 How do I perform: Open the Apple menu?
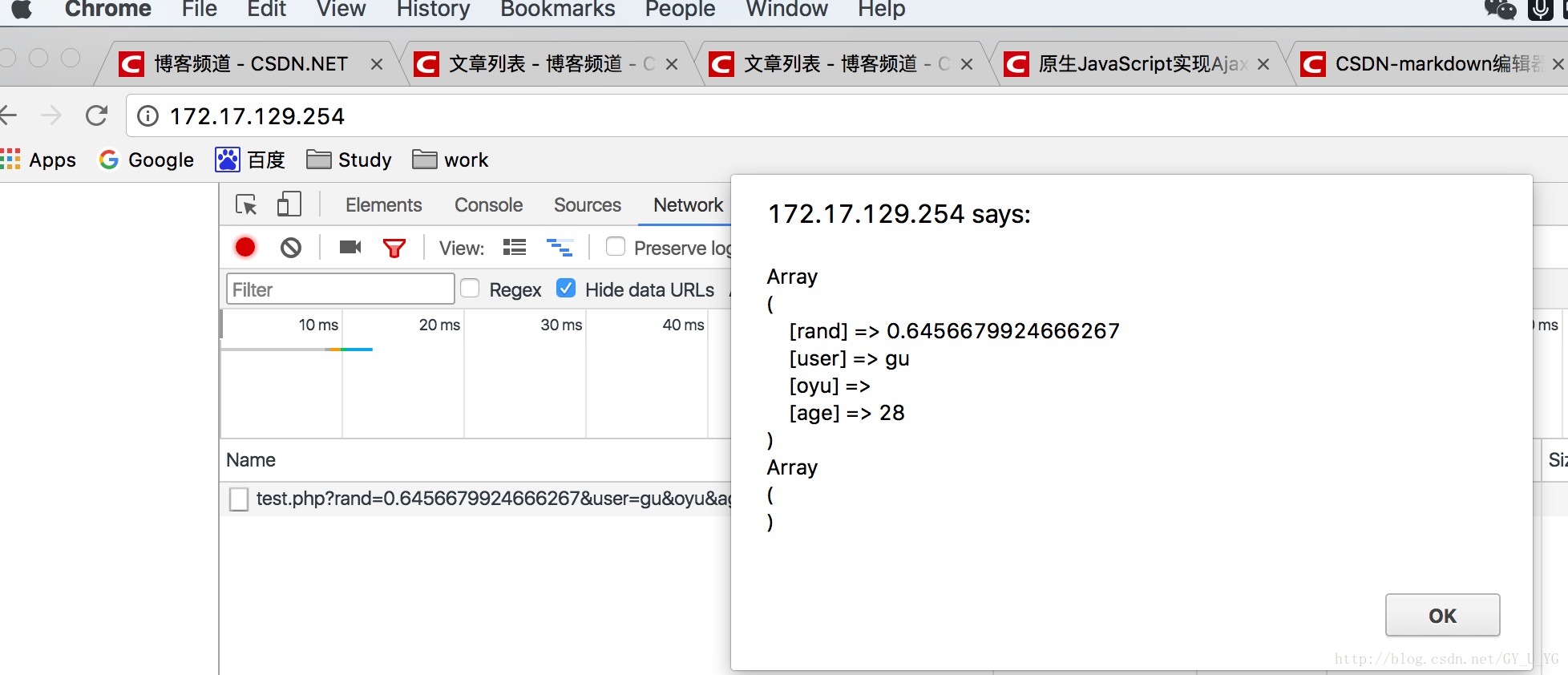coord(22,9)
